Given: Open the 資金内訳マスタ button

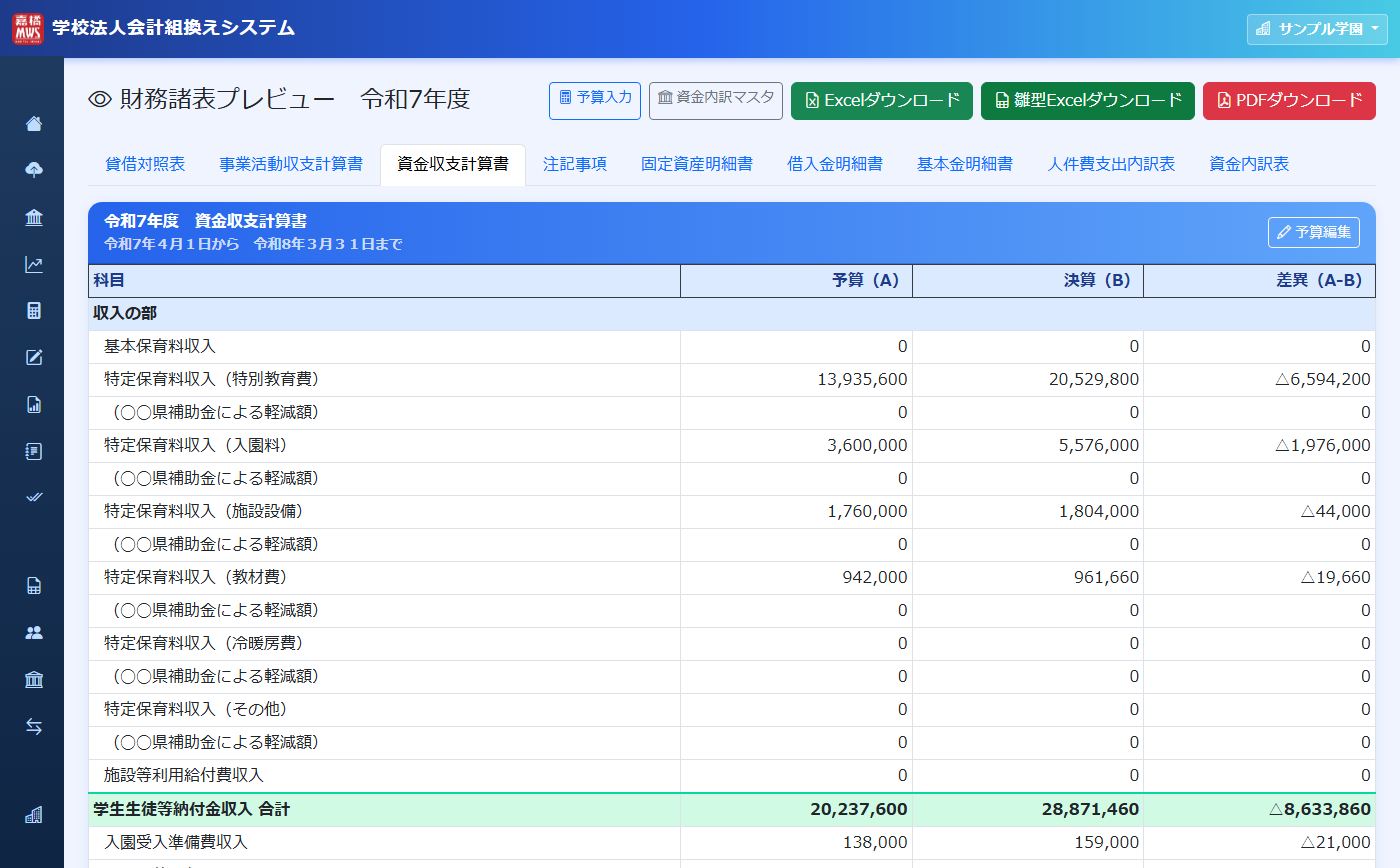Looking at the screenshot, I should click(716, 100).
